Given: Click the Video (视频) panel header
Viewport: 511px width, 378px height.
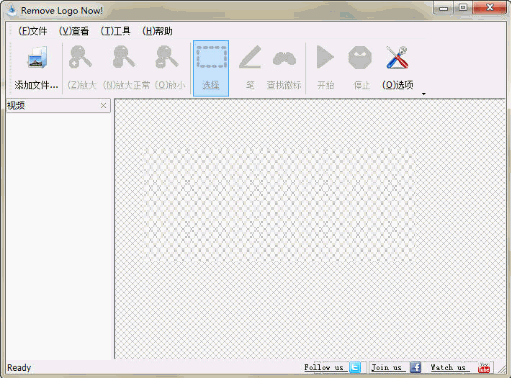Looking at the screenshot, I should click(x=58, y=106).
